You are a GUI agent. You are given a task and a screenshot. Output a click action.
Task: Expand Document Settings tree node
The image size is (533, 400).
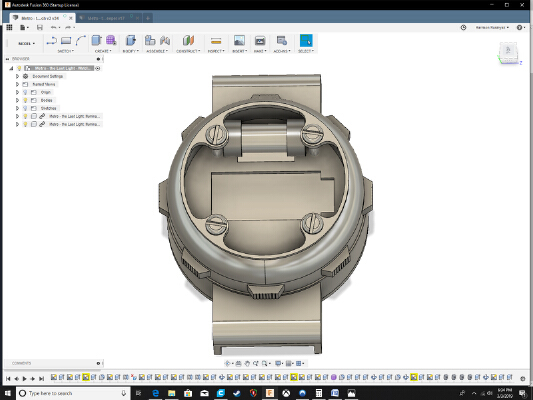click(x=17, y=76)
